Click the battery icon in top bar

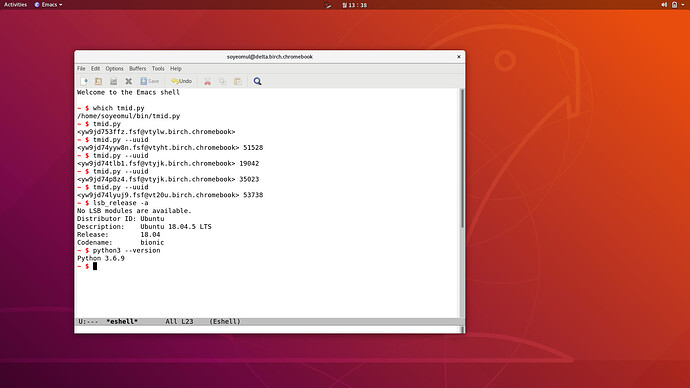tap(674, 5)
